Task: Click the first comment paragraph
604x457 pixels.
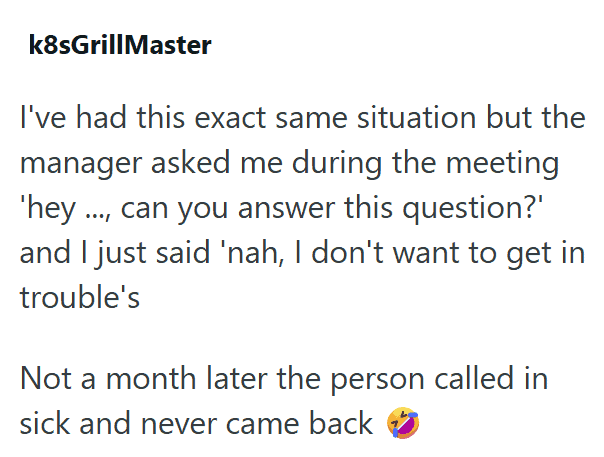Action: point(300,207)
